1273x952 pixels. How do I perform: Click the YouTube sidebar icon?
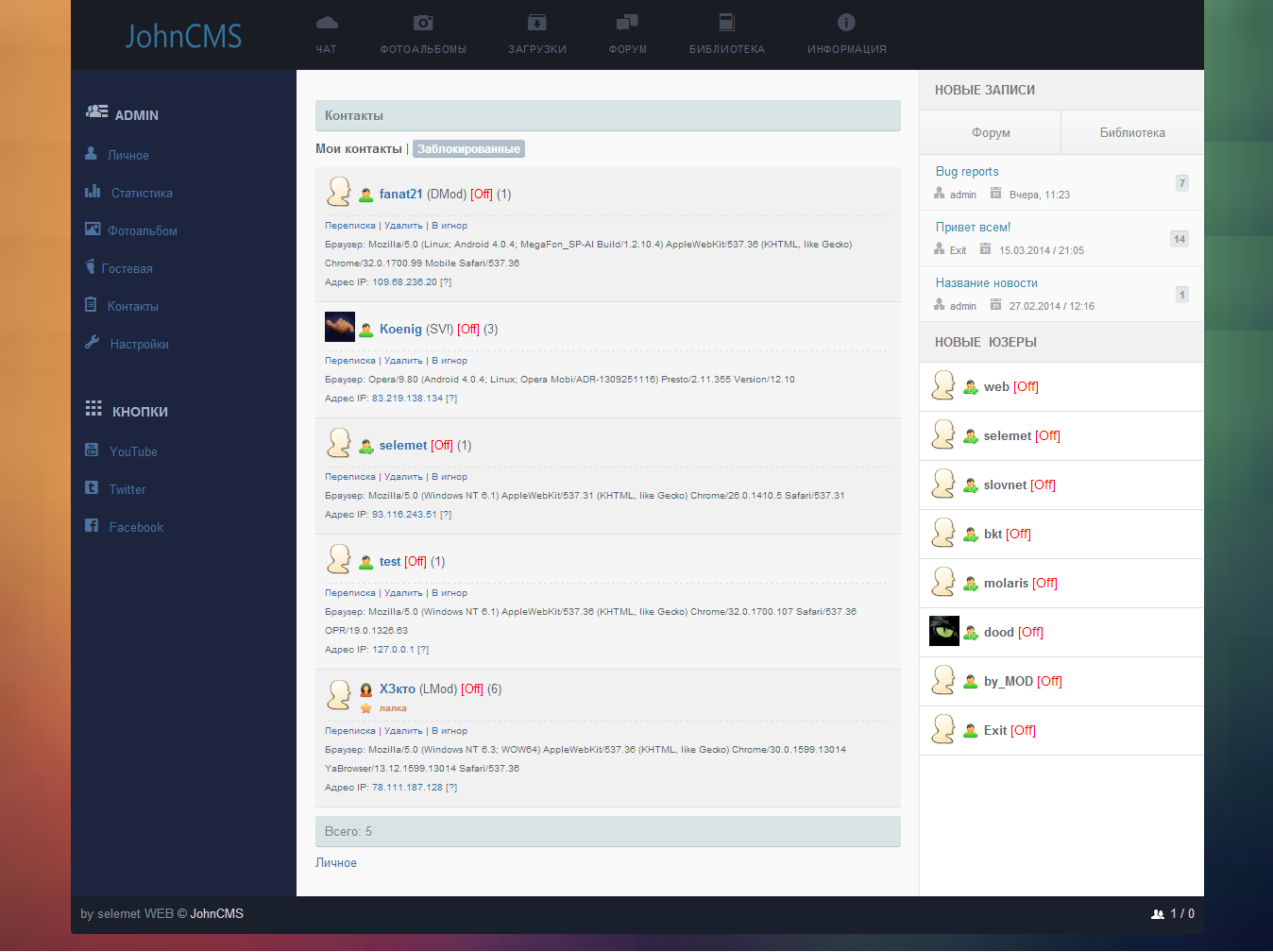(92, 450)
